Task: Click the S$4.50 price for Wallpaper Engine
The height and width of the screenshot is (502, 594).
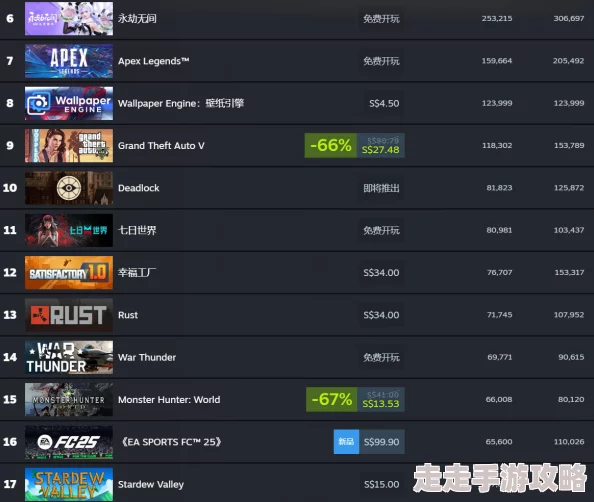Action: 384,103
